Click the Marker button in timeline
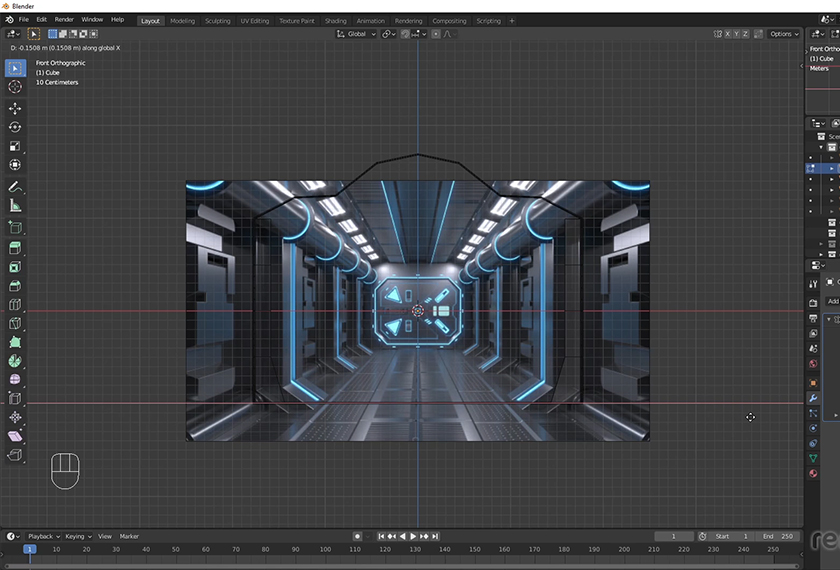This screenshot has width=840, height=570. coord(130,537)
